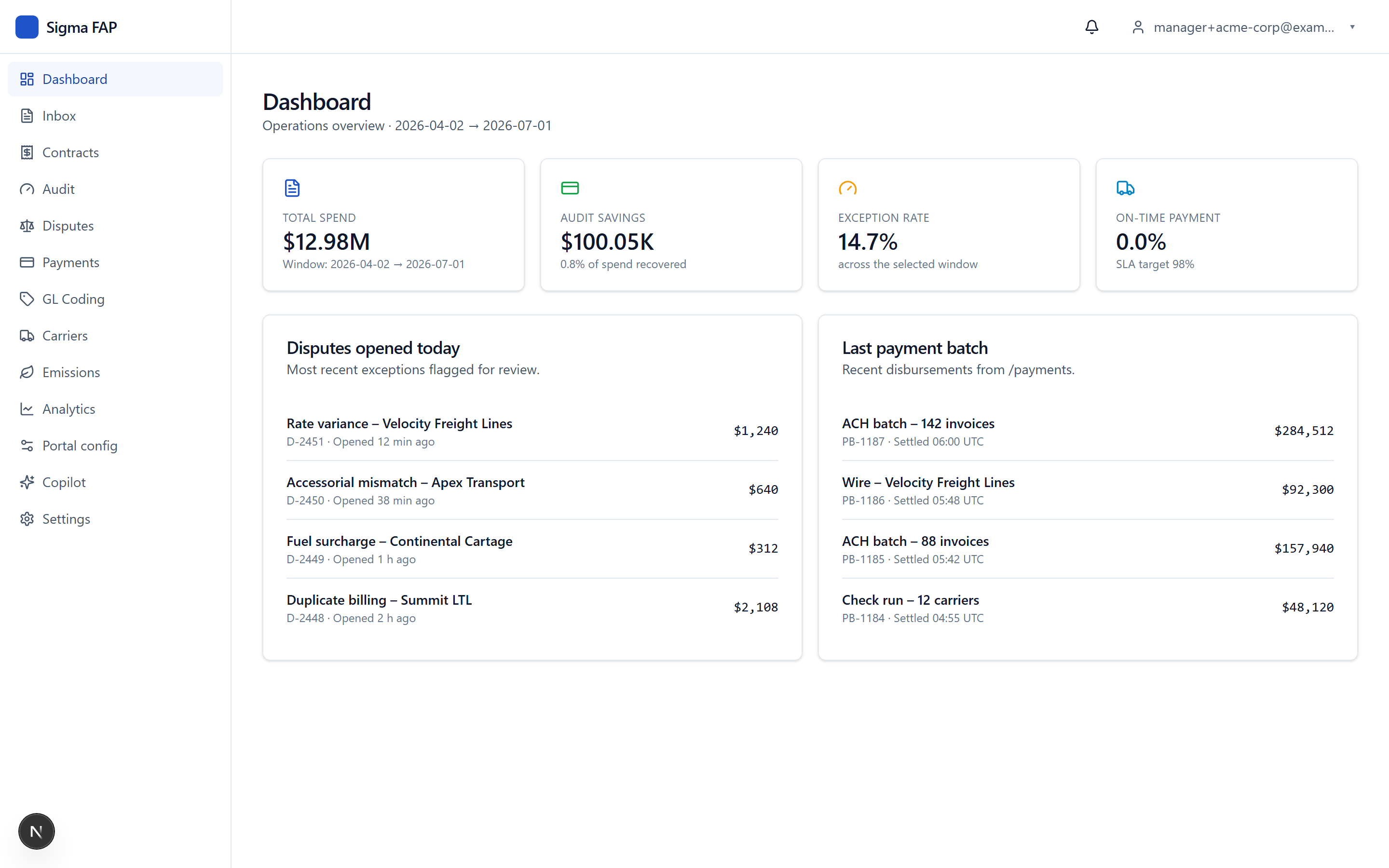Select the Audit Savings card
Screen dimensions: 1389x868
coord(671,224)
